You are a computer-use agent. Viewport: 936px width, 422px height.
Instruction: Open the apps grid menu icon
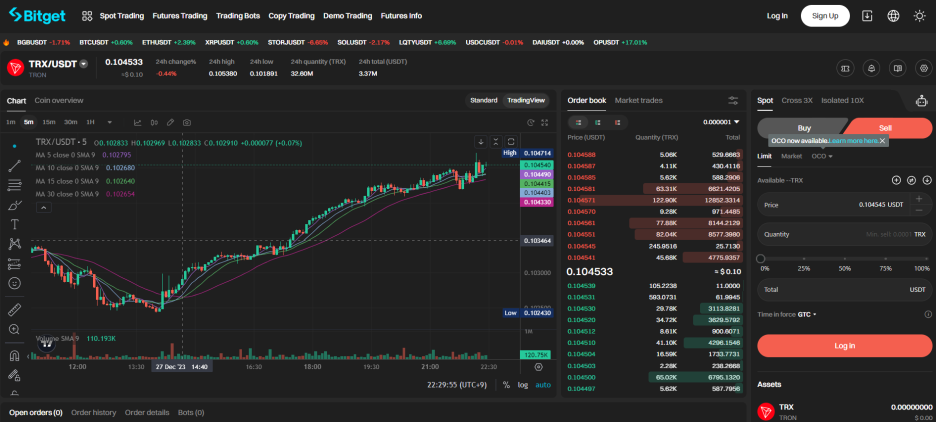(x=87, y=16)
